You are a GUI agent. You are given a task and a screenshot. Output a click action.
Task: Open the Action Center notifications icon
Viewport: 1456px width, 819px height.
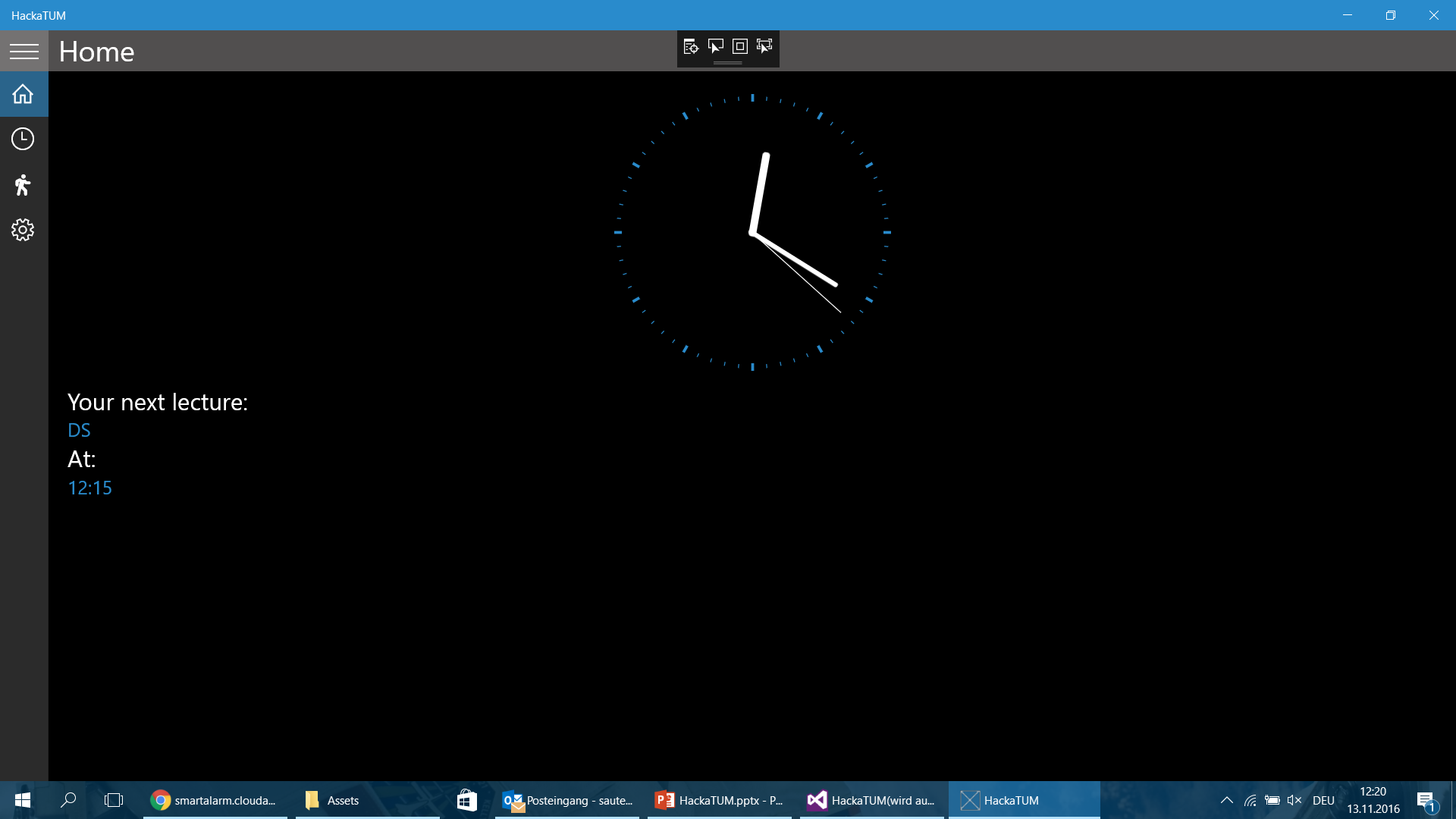pyautogui.click(x=1426, y=801)
